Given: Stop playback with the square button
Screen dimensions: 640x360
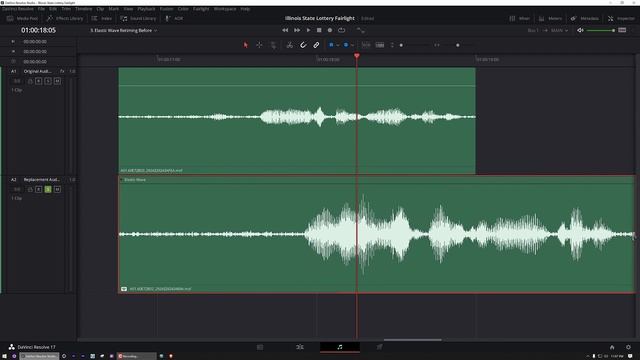Looking at the screenshot, I should (319, 30).
